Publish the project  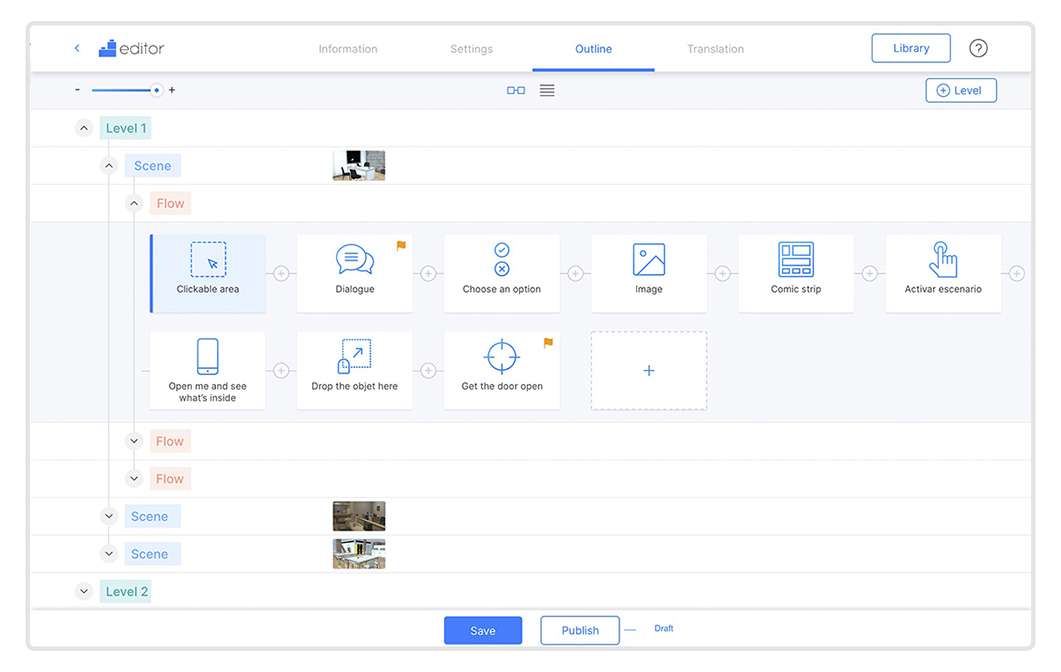pyautogui.click(x=580, y=630)
